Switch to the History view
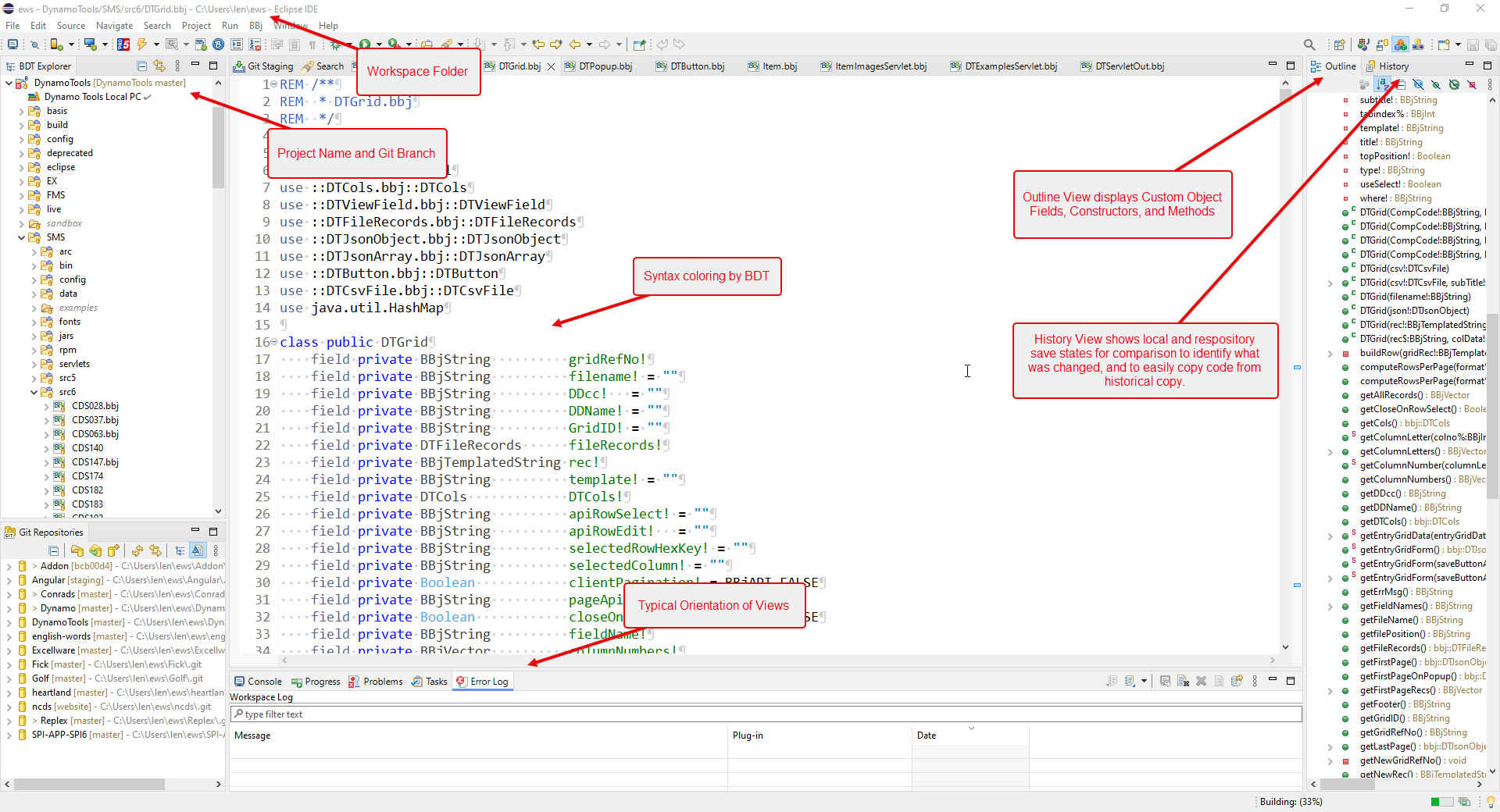 1395,66
